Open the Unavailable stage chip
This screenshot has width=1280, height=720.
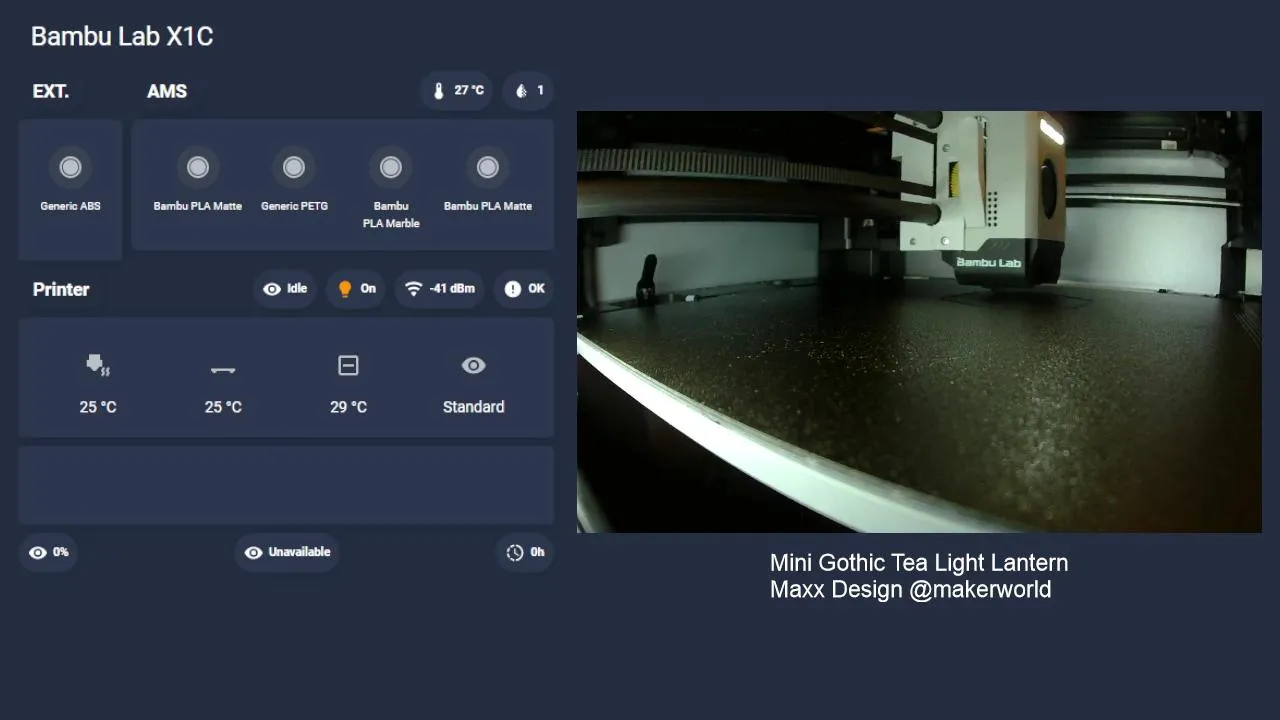coord(287,552)
